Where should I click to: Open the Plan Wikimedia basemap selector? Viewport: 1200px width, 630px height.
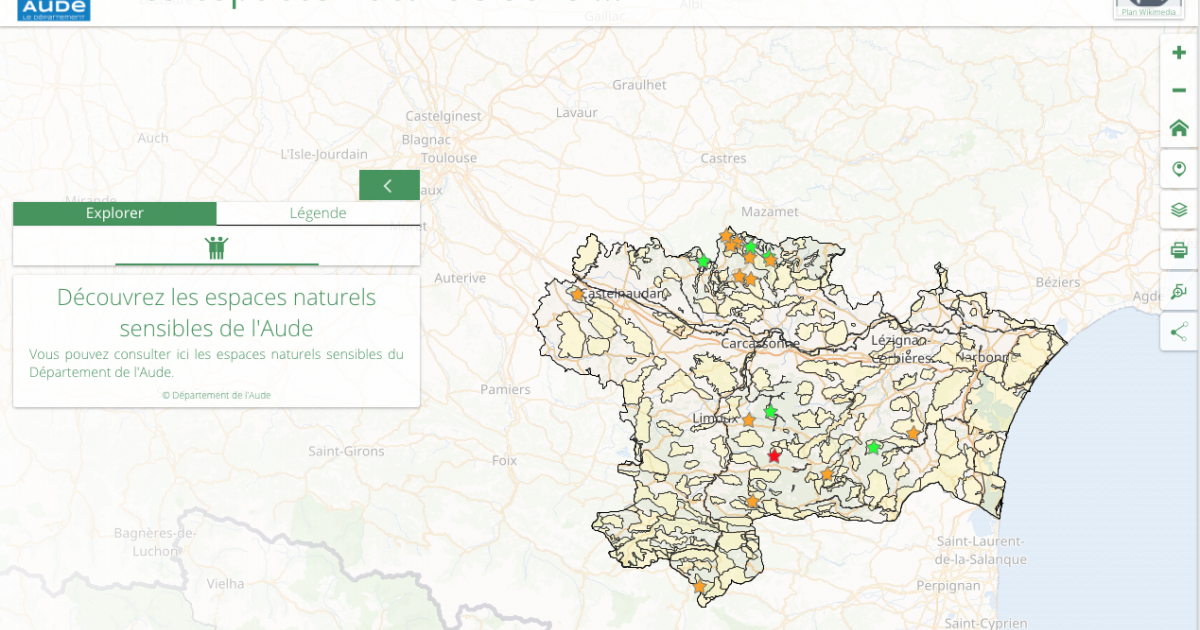tap(1147, 10)
